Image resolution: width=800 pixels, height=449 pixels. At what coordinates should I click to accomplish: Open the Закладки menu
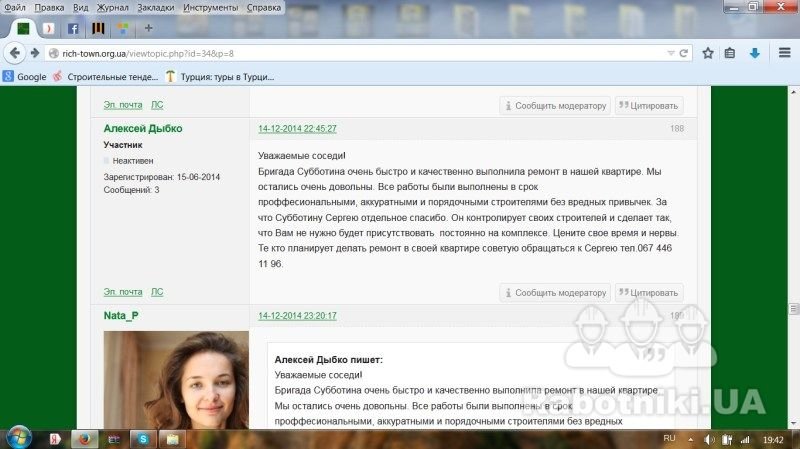pos(153,7)
